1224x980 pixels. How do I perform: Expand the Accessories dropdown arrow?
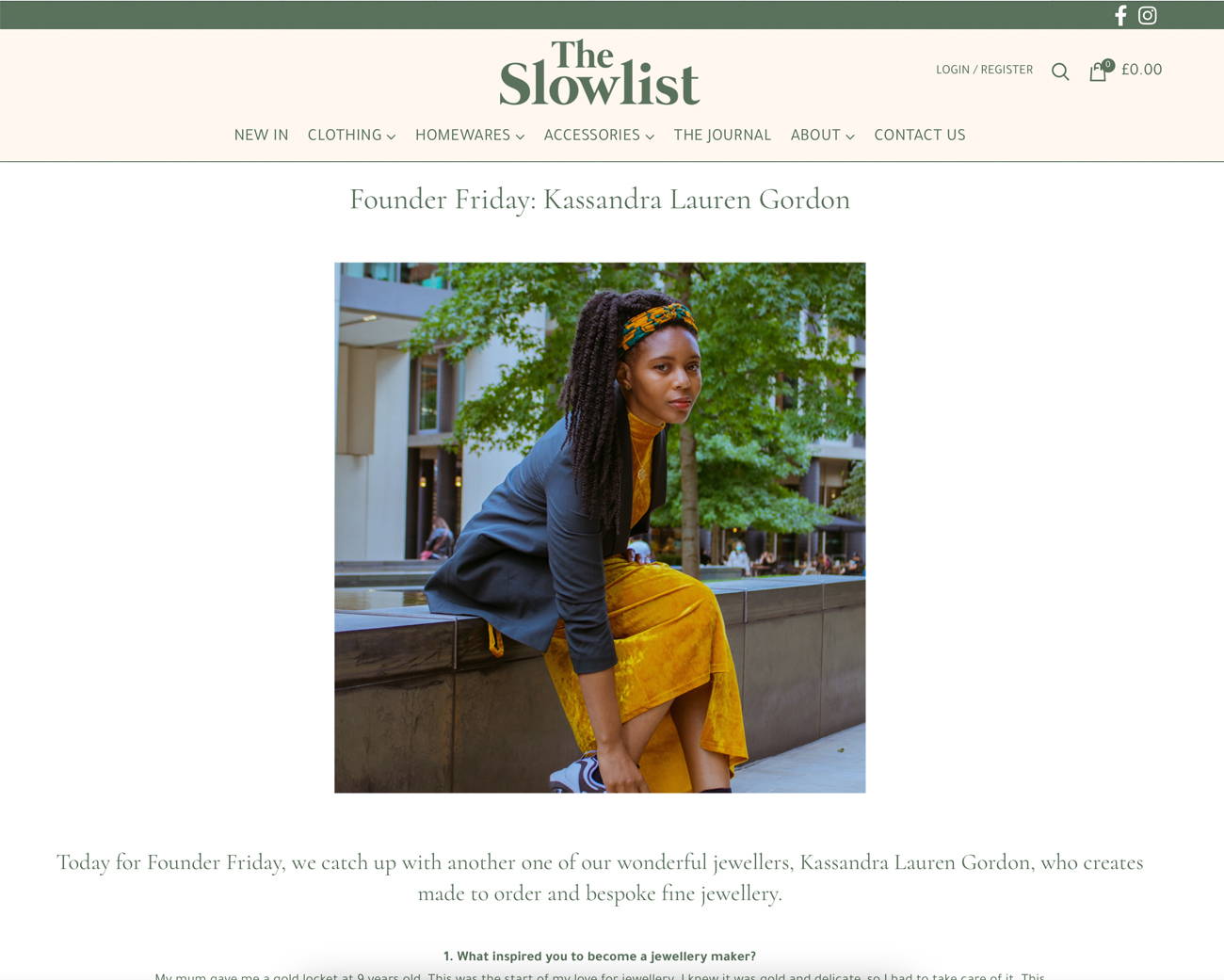(650, 137)
